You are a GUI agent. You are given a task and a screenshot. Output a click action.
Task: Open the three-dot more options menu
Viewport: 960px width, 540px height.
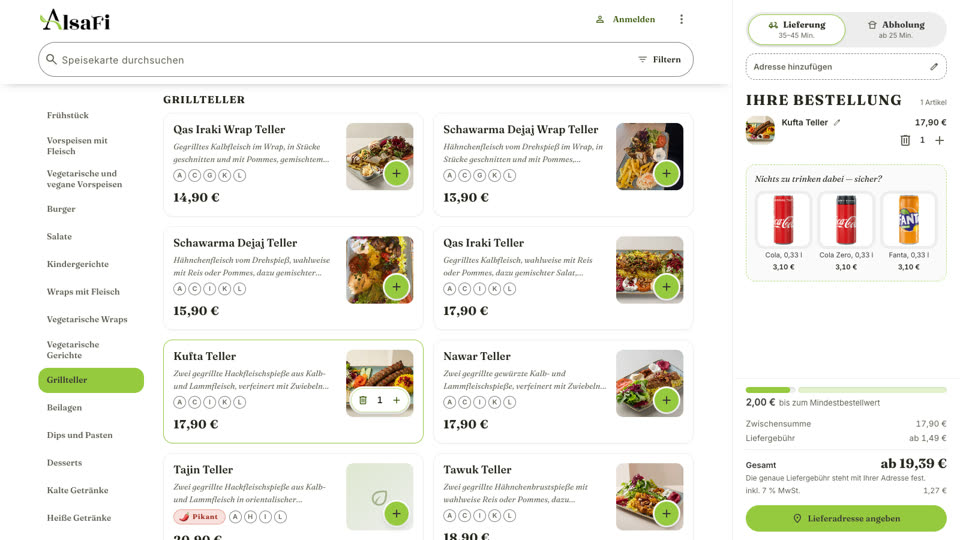click(x=681, y=20)
